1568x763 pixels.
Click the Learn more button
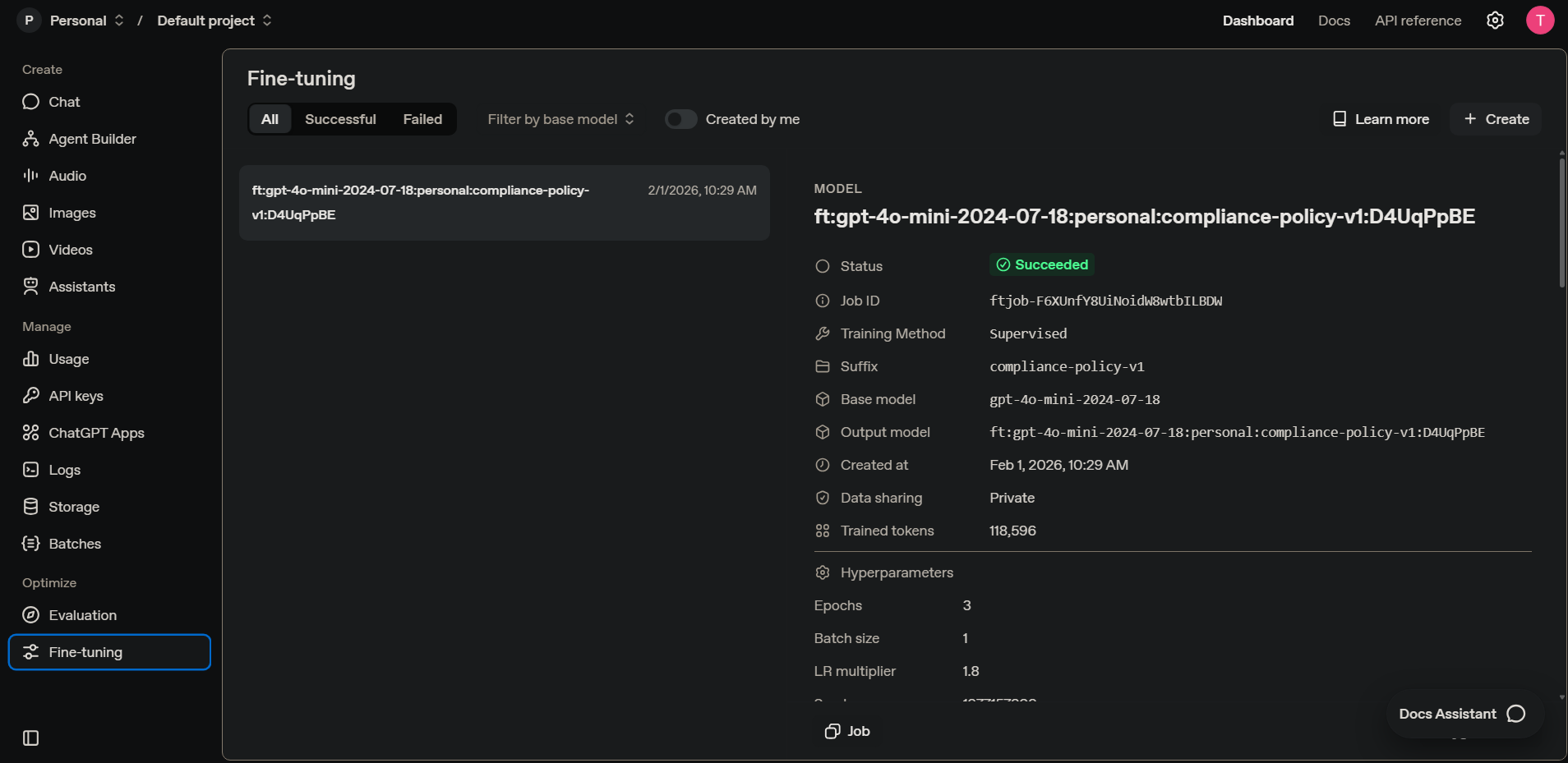[1381, 119]
